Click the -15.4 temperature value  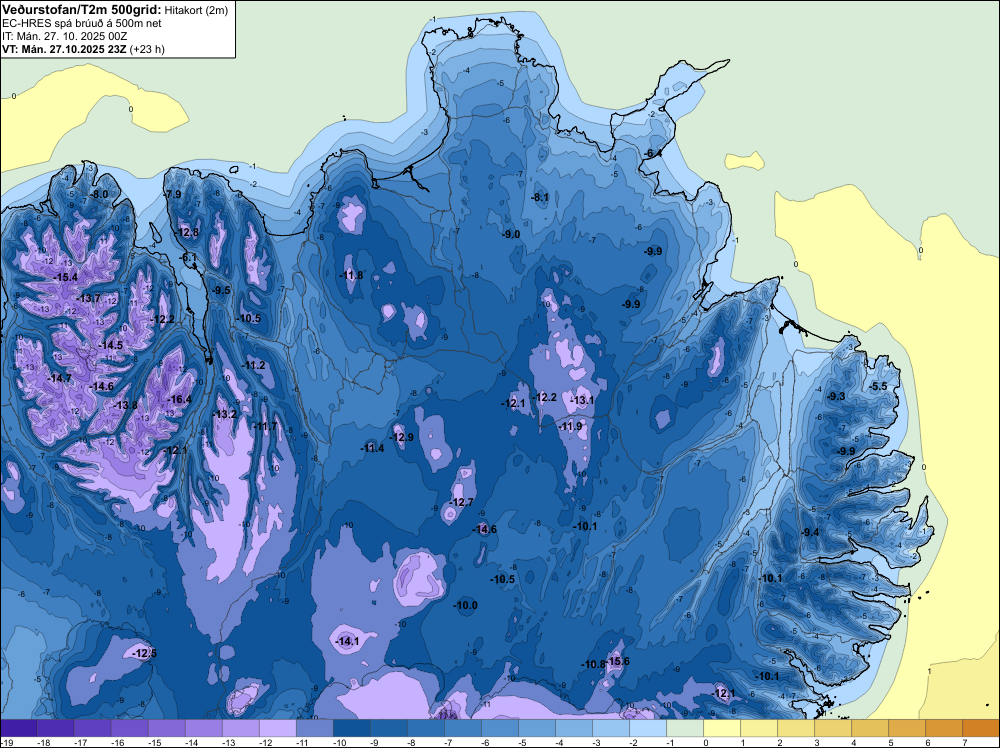(65, 277)
